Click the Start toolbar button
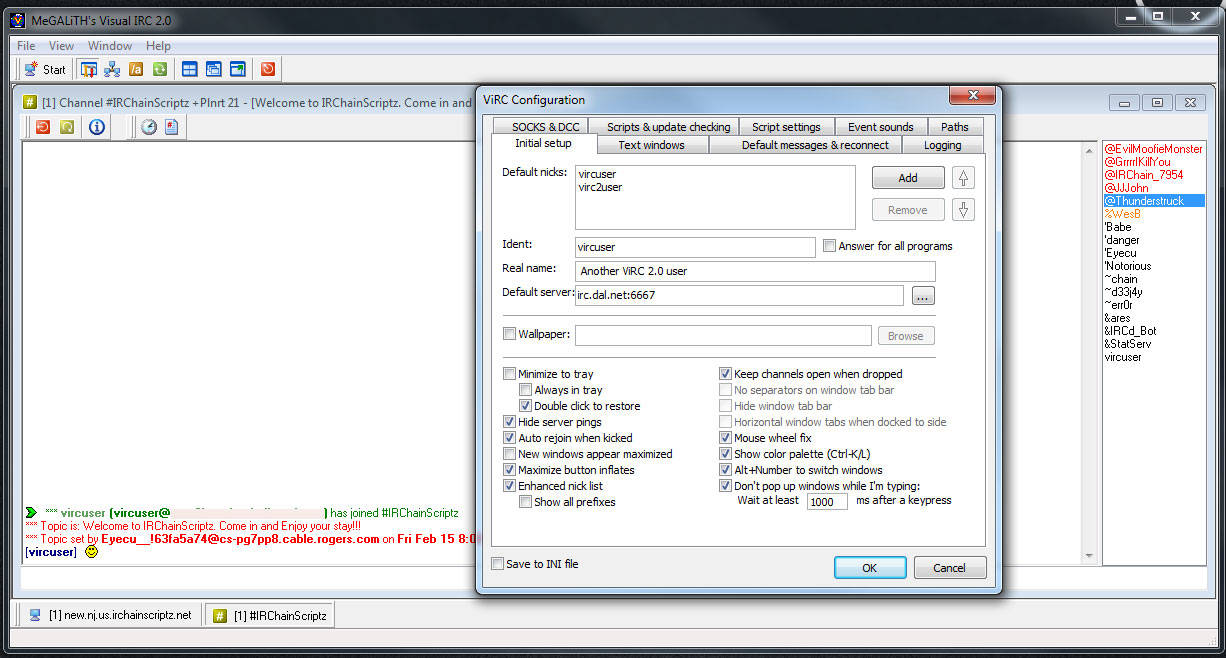1226x658 pixels. click(45, 69)
